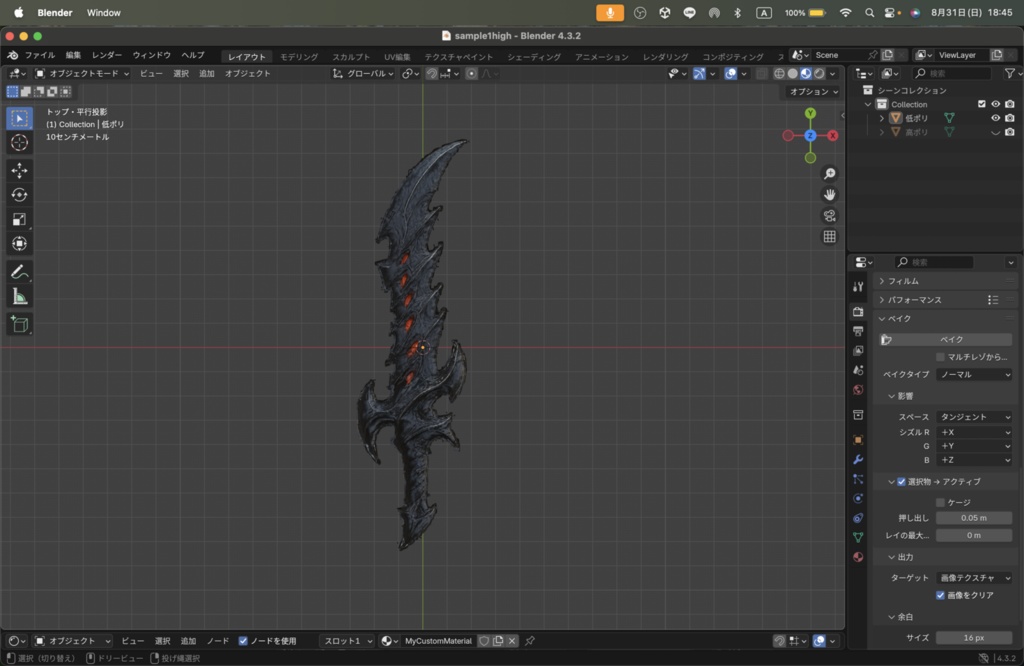Open the ベイクタイプ dropdown set to ノーマル
This screenshot has height=666, width=1024.
pos(973,374)
